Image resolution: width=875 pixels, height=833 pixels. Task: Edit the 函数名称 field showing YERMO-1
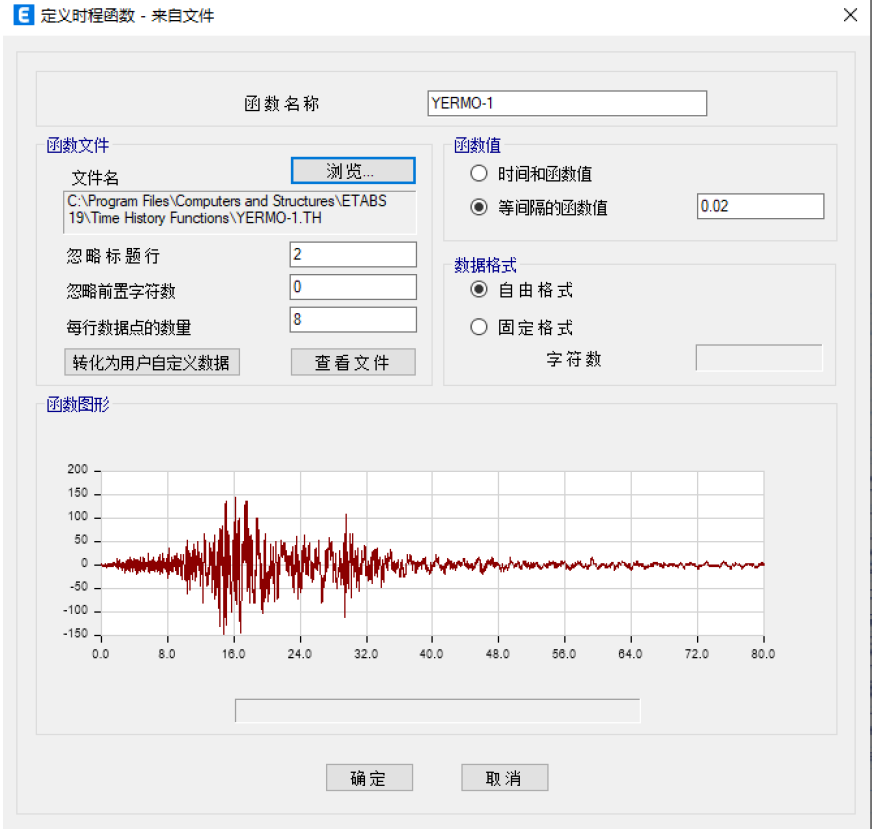click(567, 103)
